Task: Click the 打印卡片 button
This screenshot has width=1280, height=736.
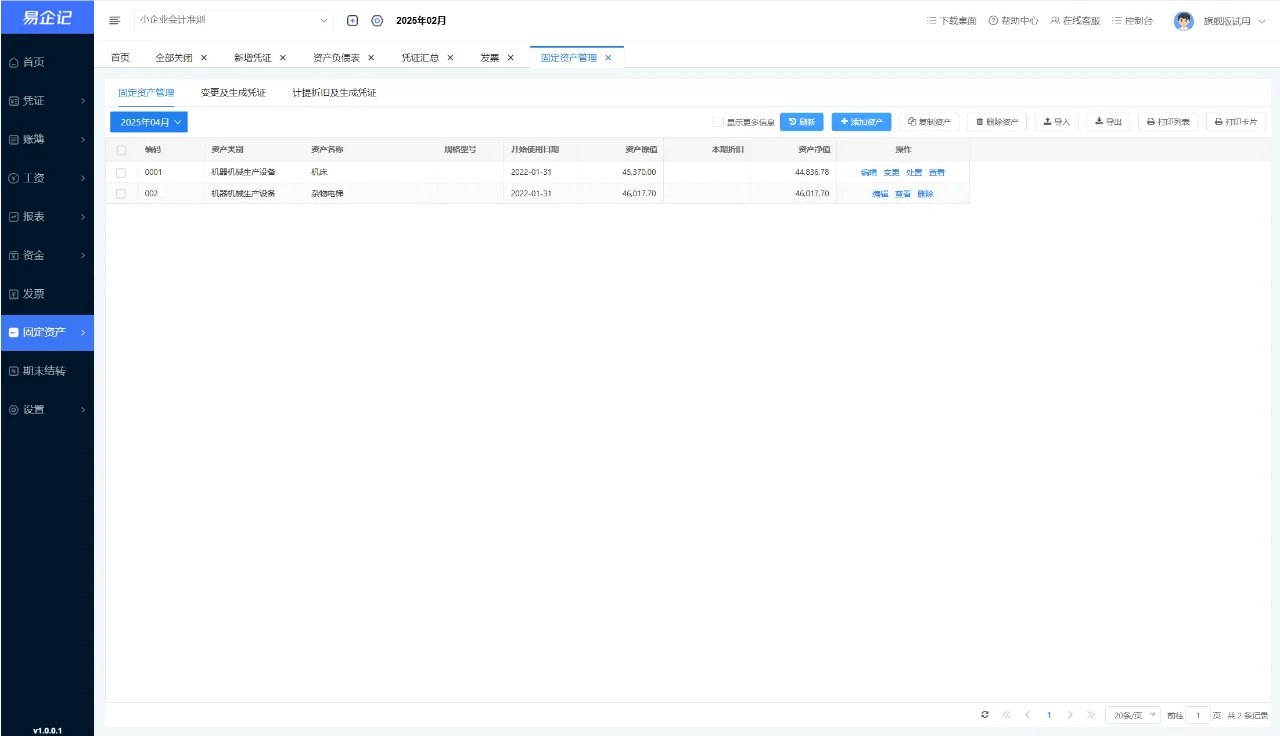Action: click(x=1235, y=122)
